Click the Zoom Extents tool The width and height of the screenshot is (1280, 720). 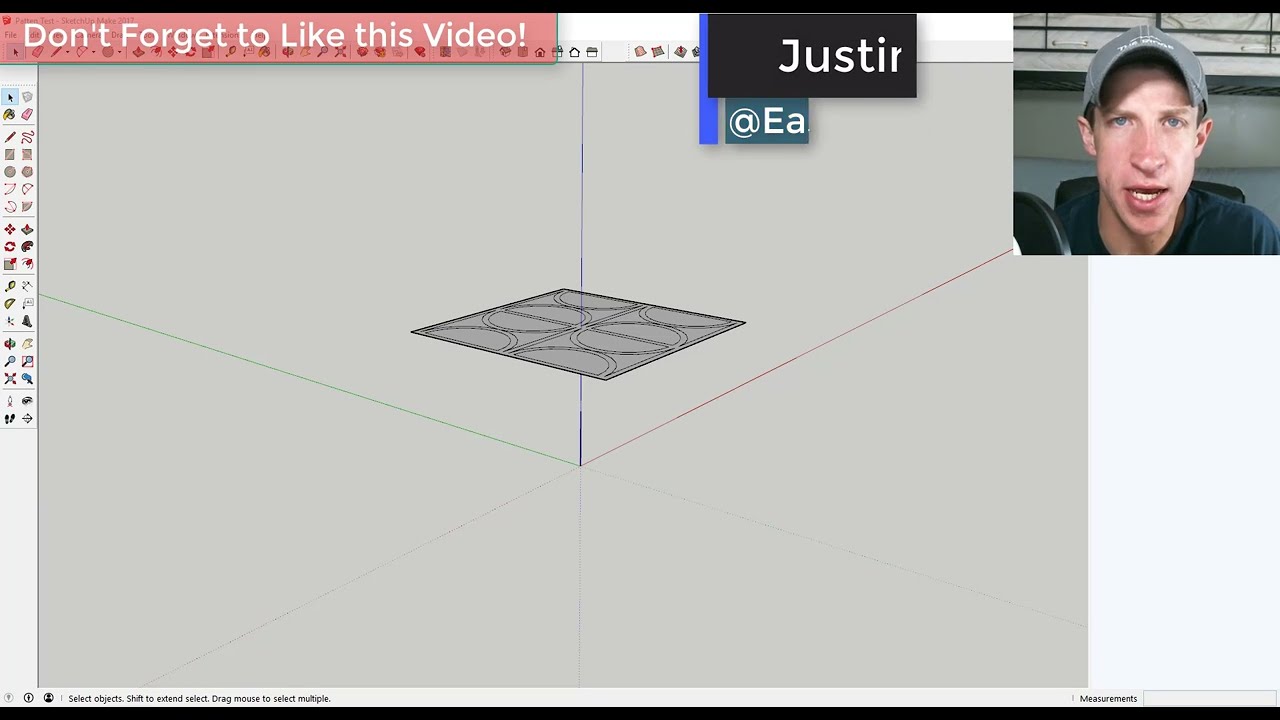(x=10, y=378)
